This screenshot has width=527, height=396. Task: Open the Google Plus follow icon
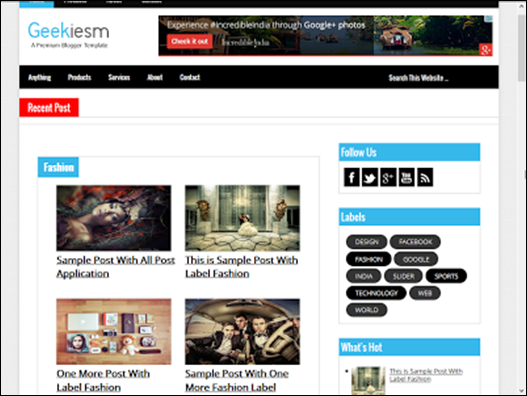(388, 177)
